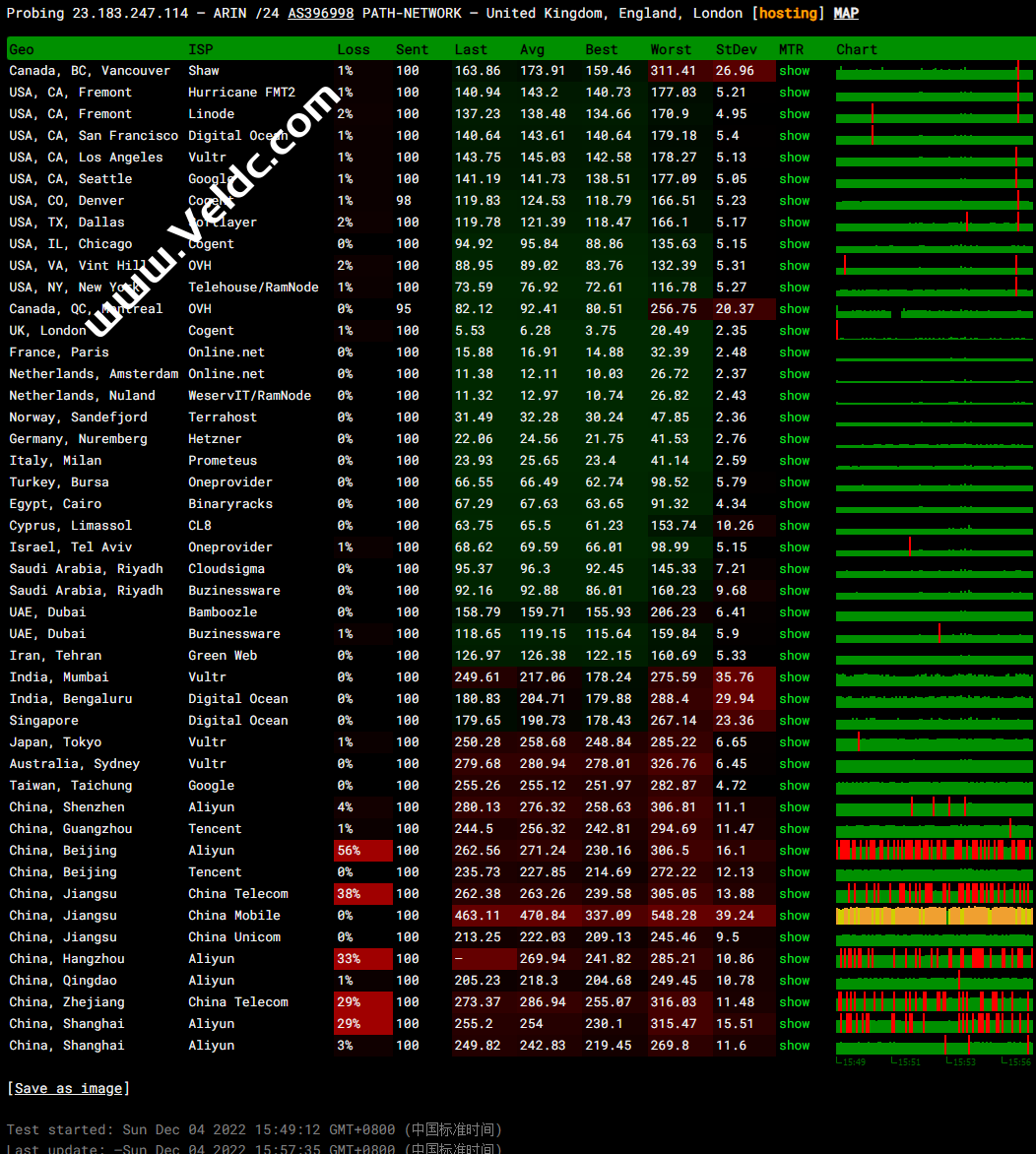1036x1154 pixels.
Task: Click the Save as image link
Action: pyautogui.click(x=69, y=1088)
